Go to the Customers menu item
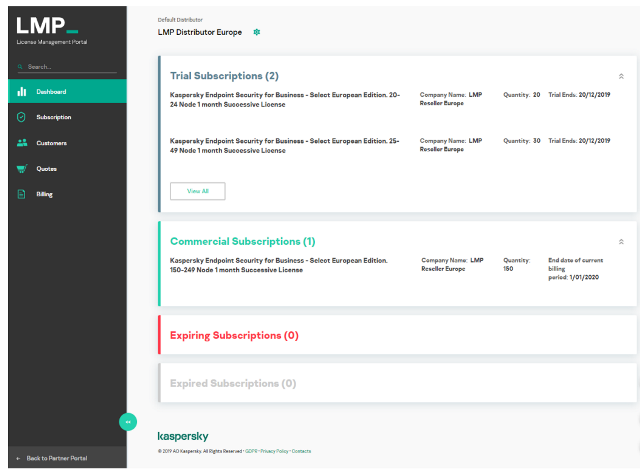The height and width of the screenshot is (473, 640). (51, 143)
